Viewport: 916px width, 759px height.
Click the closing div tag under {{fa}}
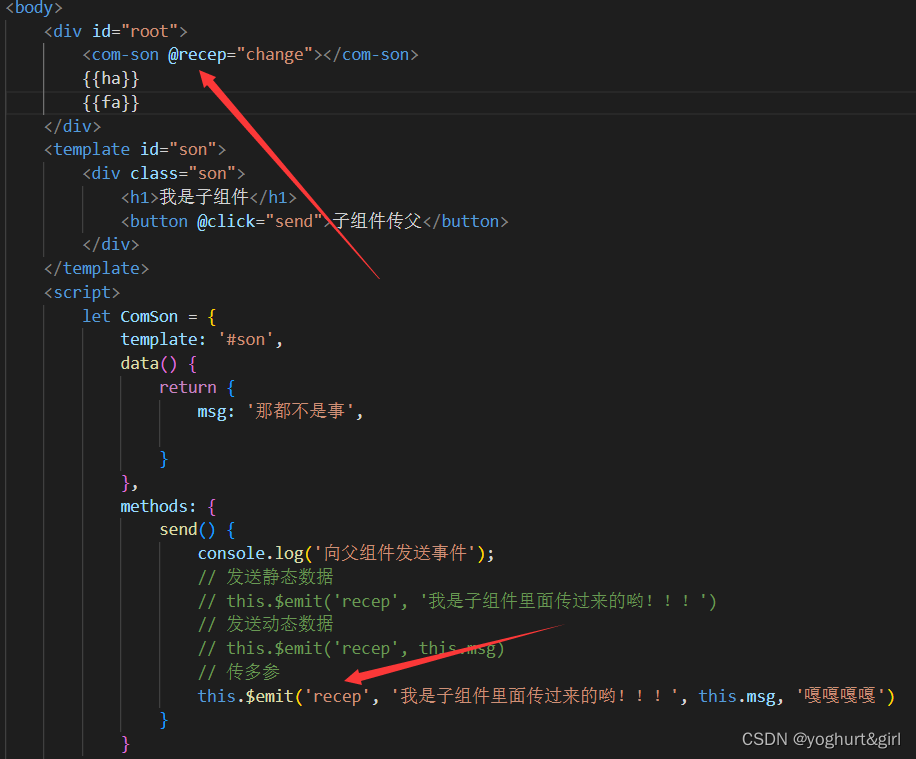pyautogui.click(x=72, y=126)
